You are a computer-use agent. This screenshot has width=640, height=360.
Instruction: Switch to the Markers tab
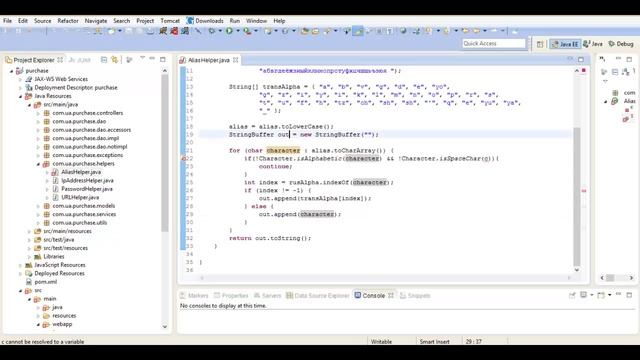pos(194,296)
